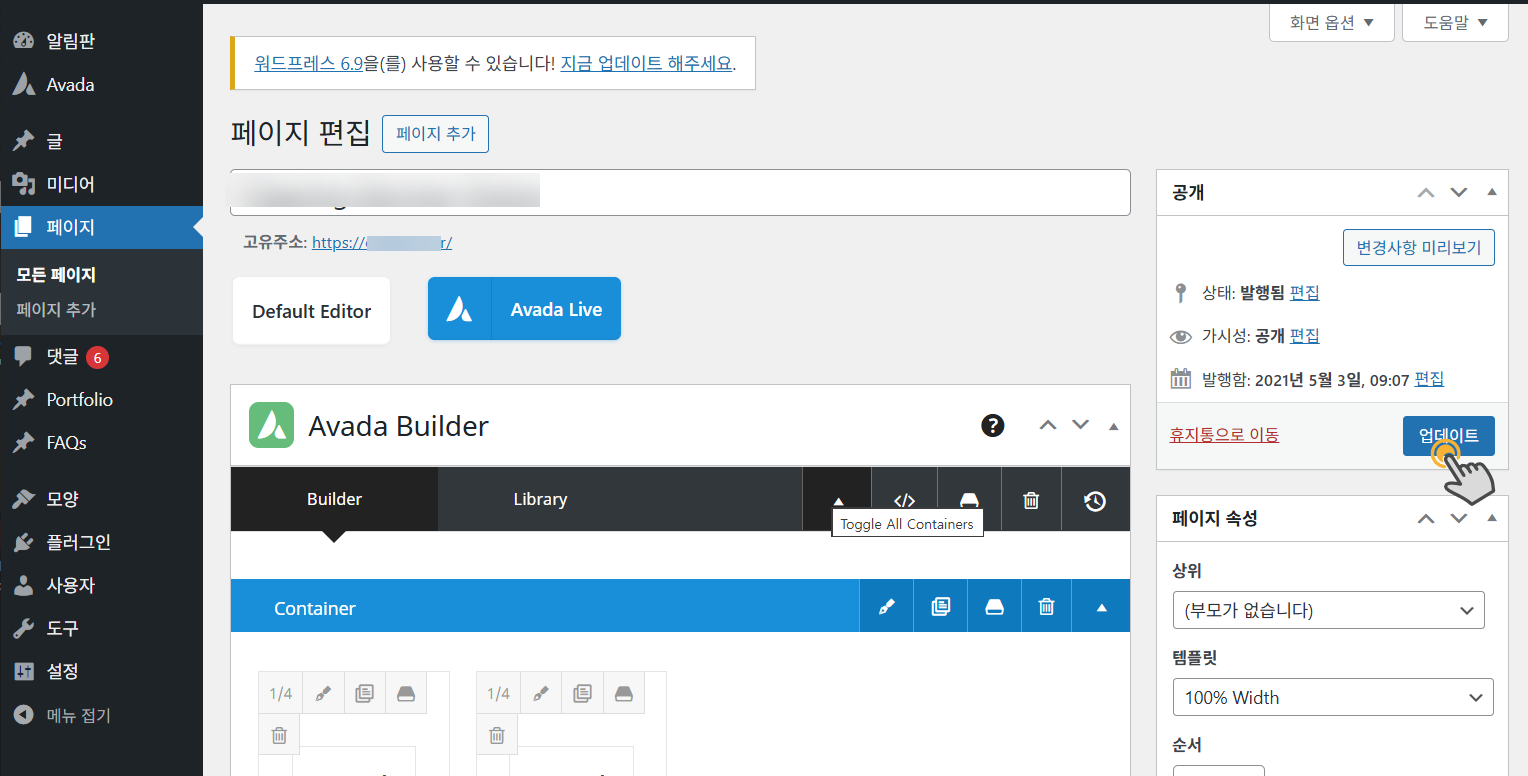Move Avada Builder panel down
1528x776 pixels.
[x=1080, y=425]
